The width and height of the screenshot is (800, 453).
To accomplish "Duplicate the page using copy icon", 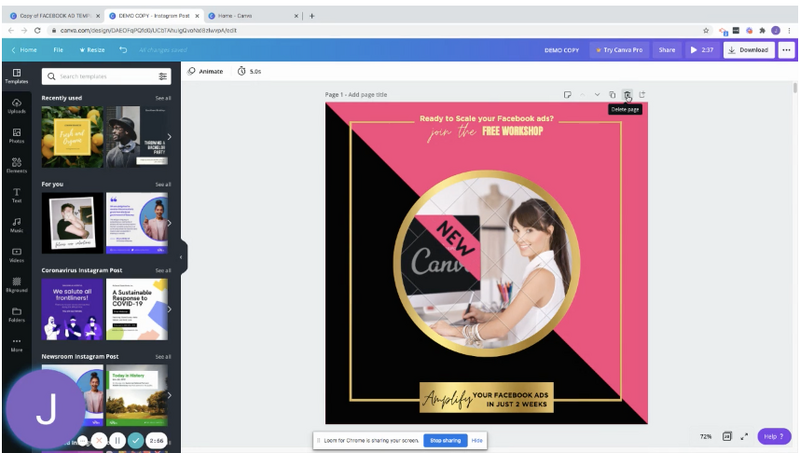I will (x=612, y=95).
